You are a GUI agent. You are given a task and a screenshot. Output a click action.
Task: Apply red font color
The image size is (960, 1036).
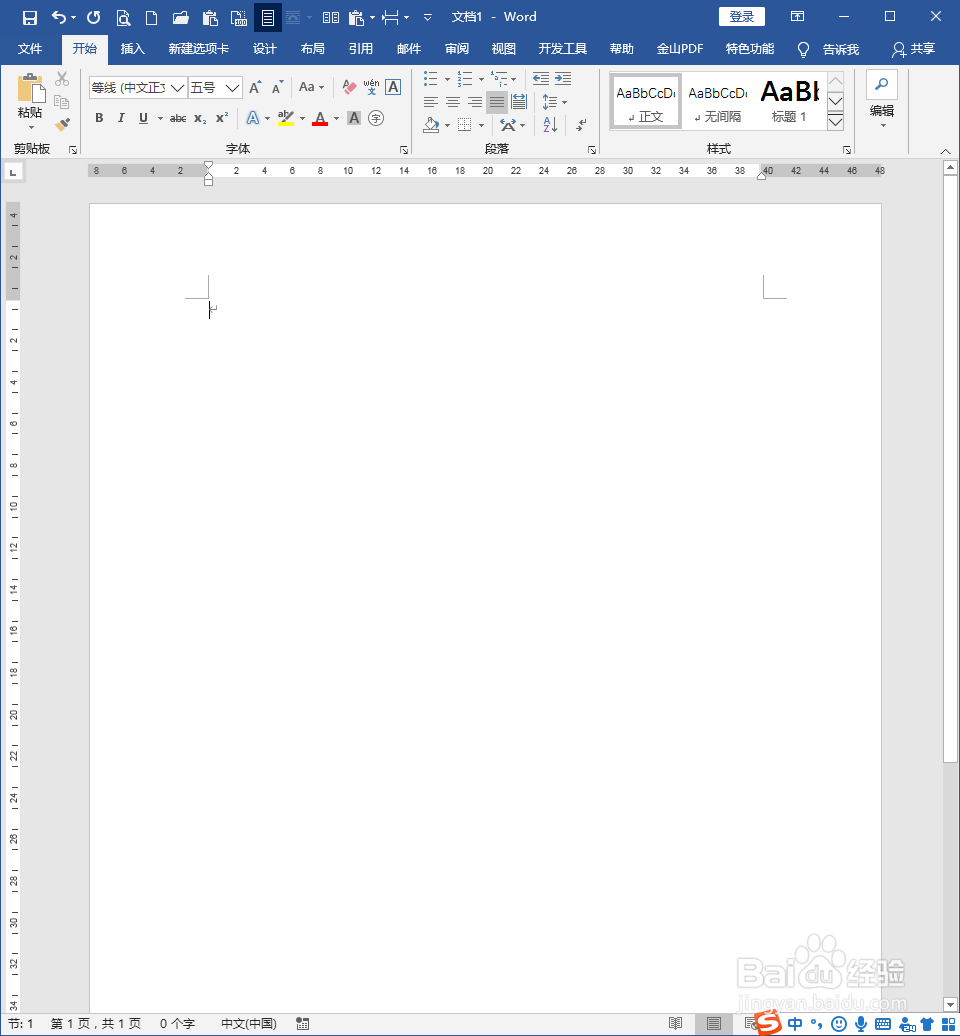coord(320,118)
